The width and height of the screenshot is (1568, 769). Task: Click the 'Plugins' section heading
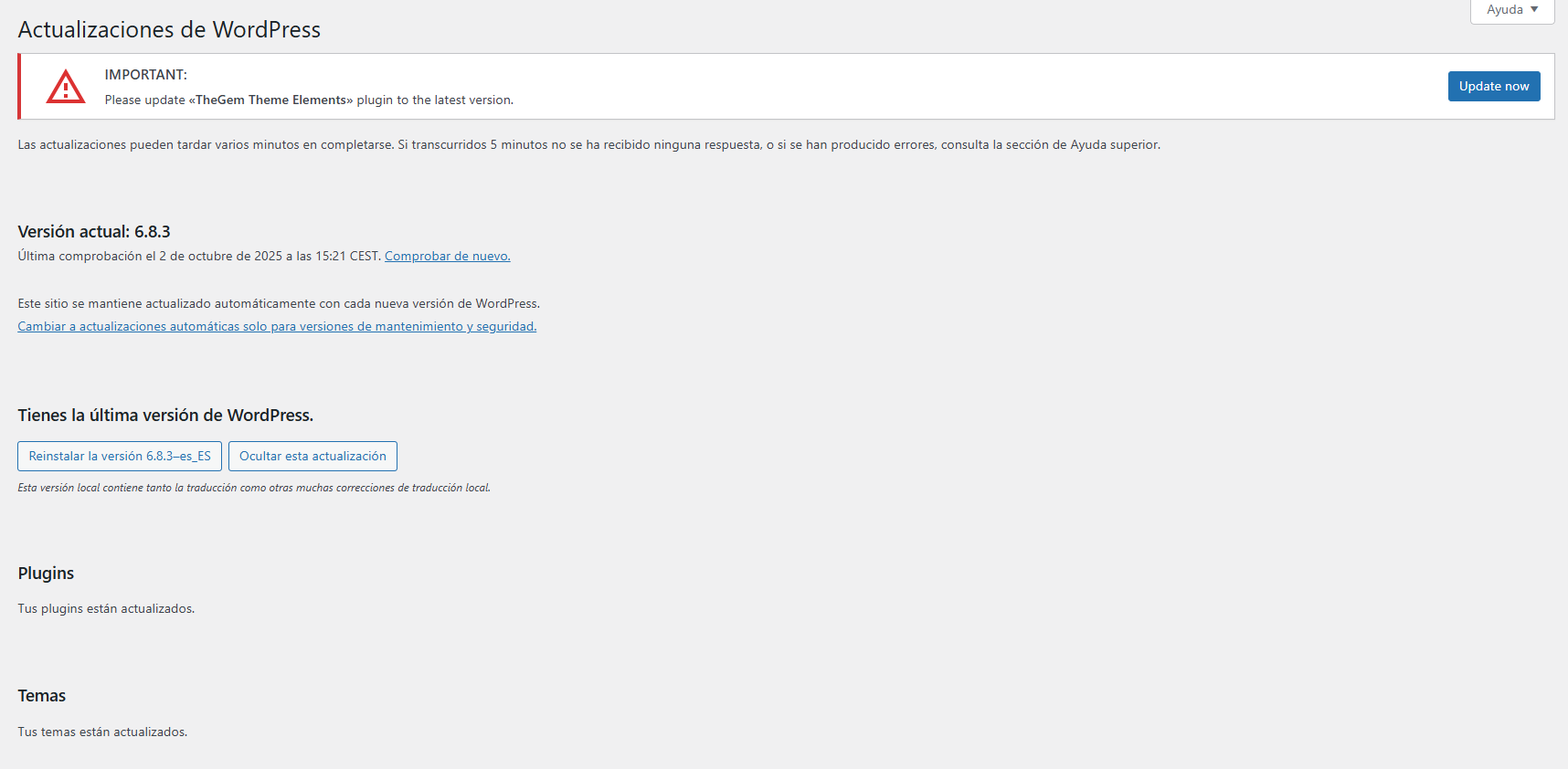point(46,574)
